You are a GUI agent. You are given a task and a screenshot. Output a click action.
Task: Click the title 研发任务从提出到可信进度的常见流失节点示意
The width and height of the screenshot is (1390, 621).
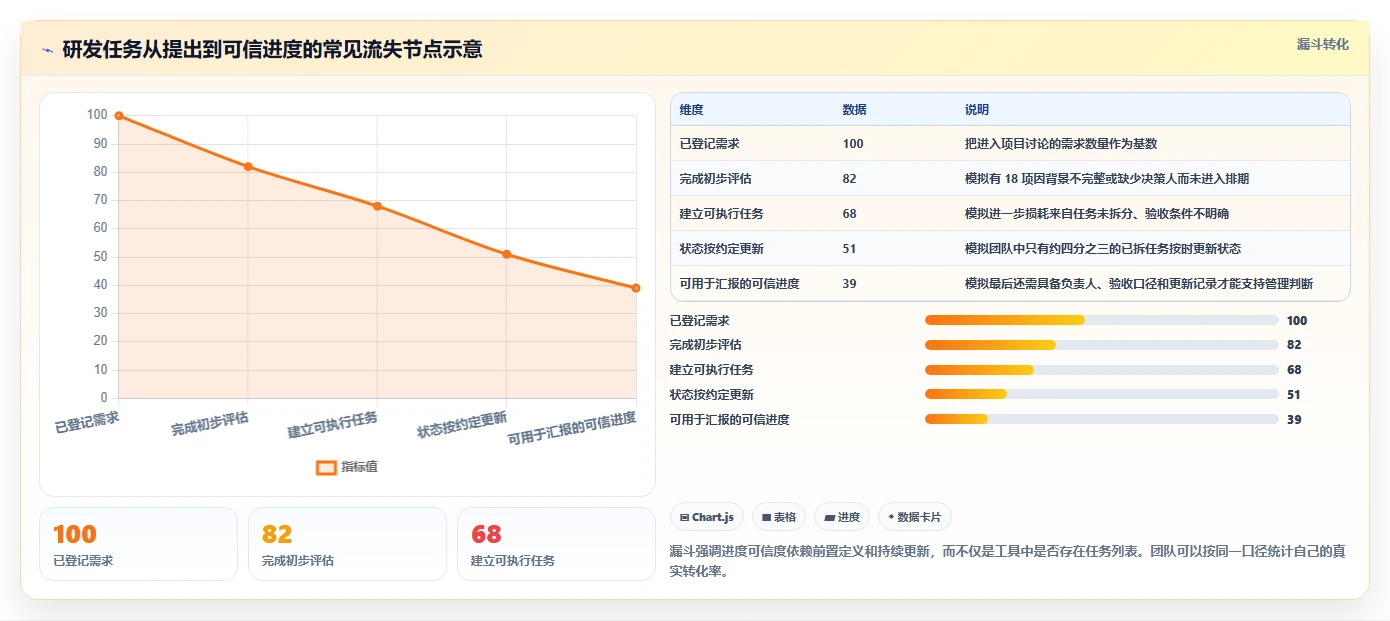272,49
